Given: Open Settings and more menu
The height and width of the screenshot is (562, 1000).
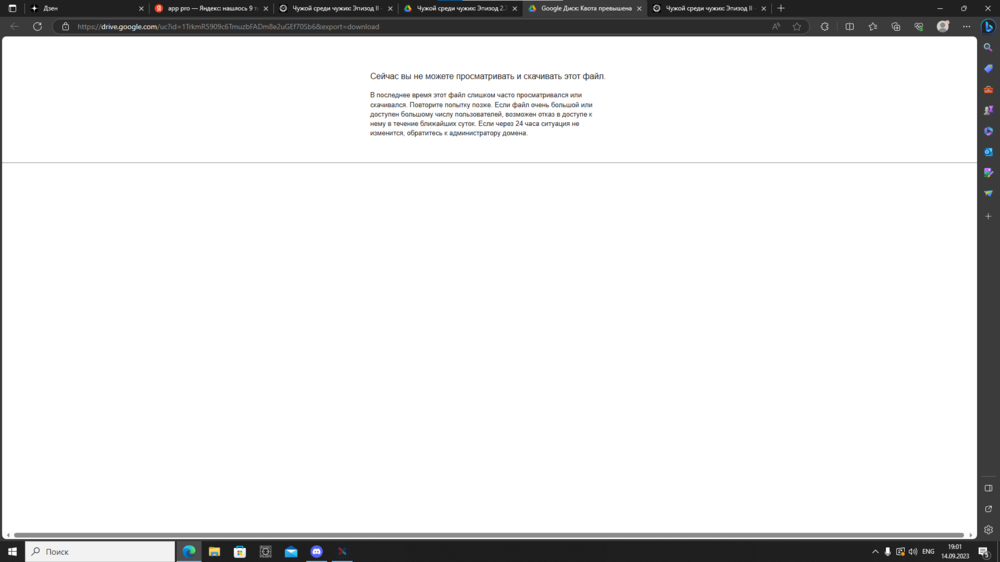Looking at the screenshot, I should point(966,27).
